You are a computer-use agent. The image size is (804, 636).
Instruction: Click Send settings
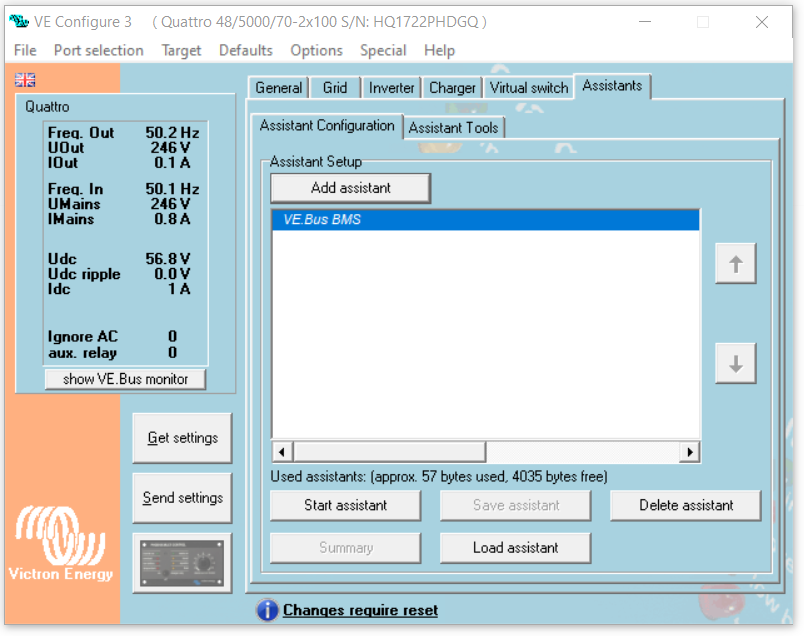[182, 498]
